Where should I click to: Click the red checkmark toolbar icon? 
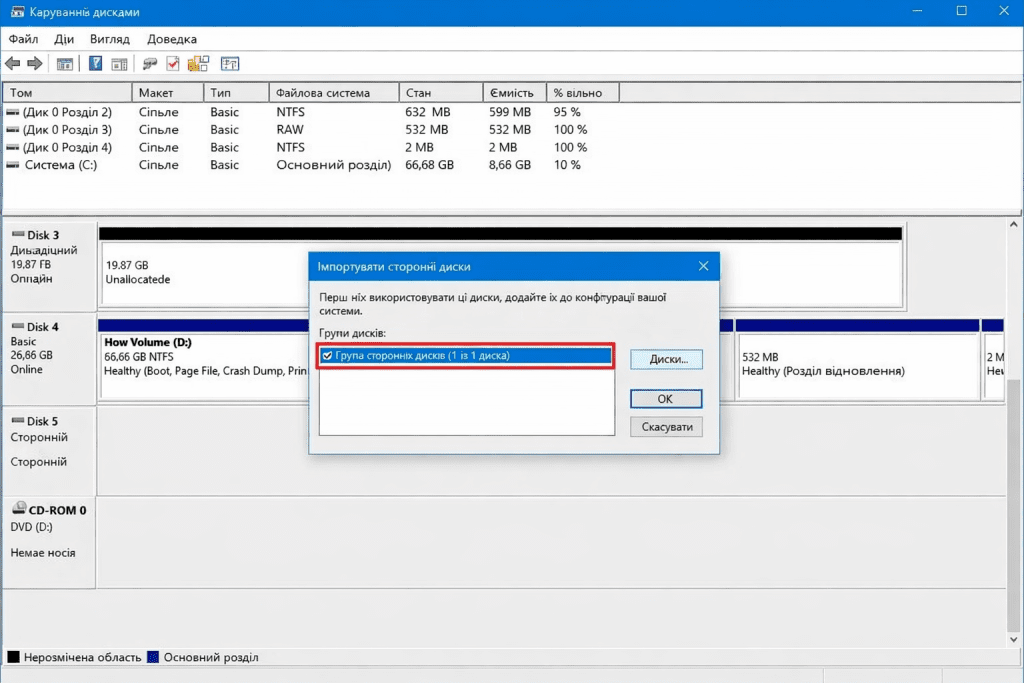coord(173,64)
